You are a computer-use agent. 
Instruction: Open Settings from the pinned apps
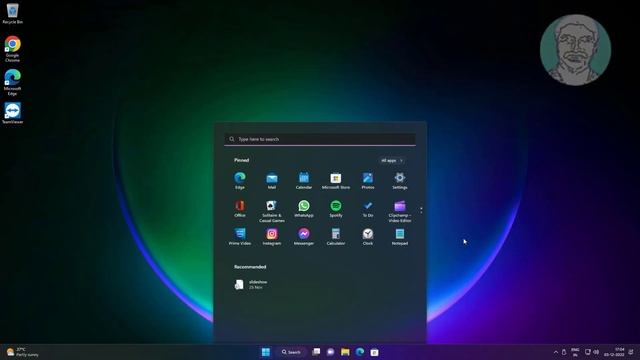pos(400,180)
